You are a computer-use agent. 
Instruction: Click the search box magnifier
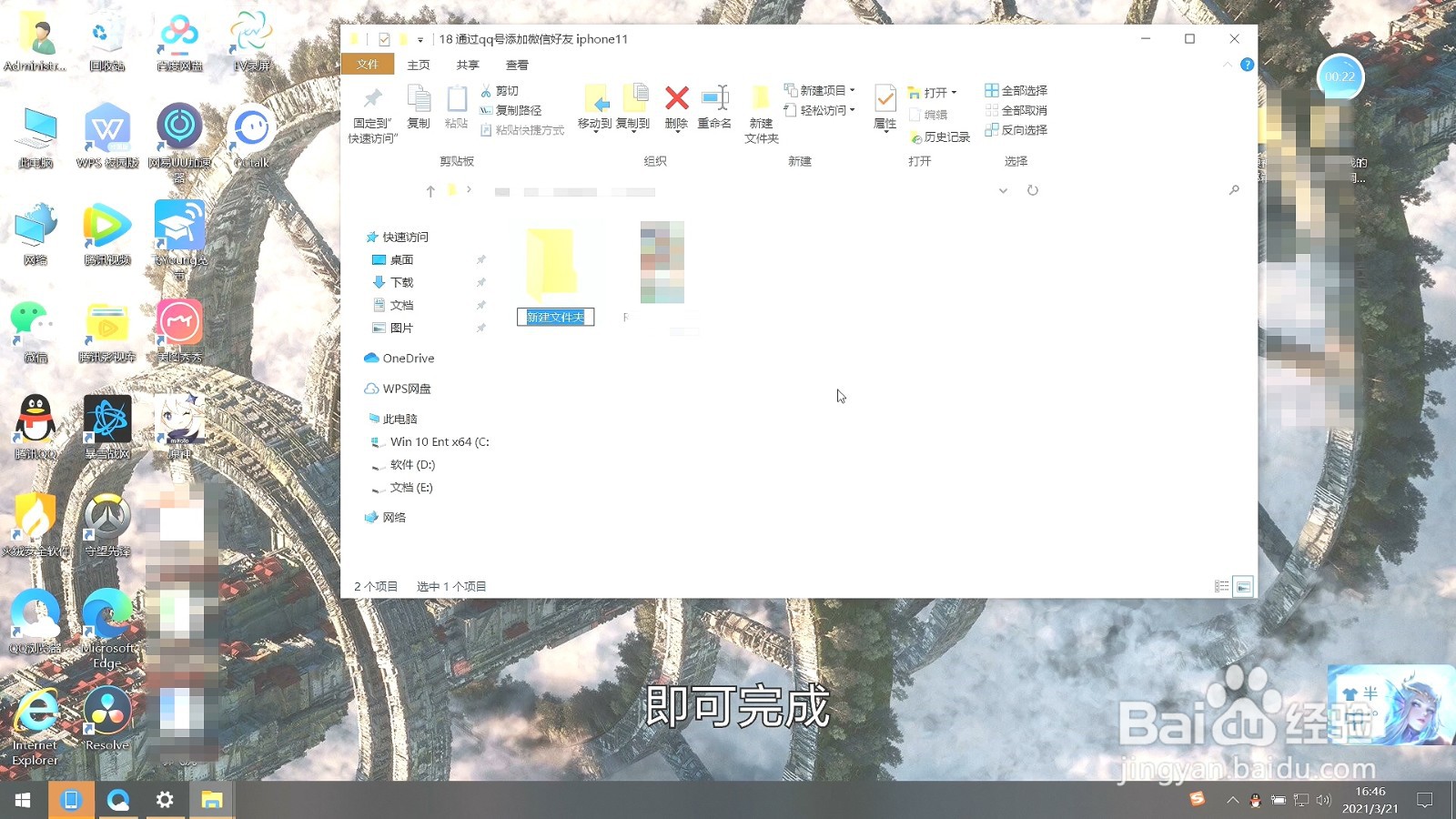[1234, 190]
